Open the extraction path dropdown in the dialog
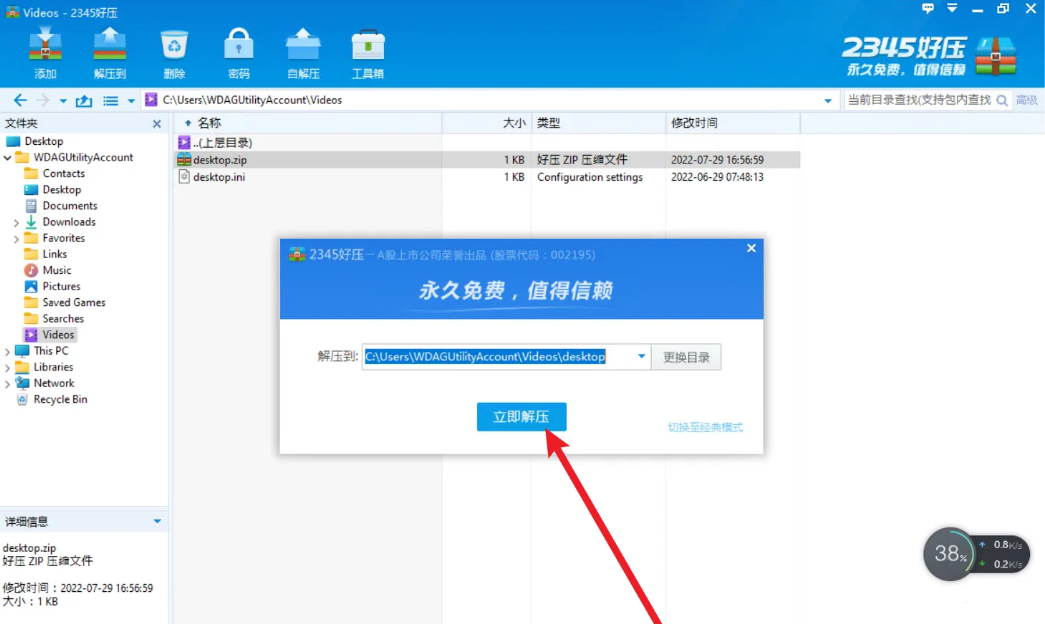The image size is (1045, 624). [x=641, y=356]
